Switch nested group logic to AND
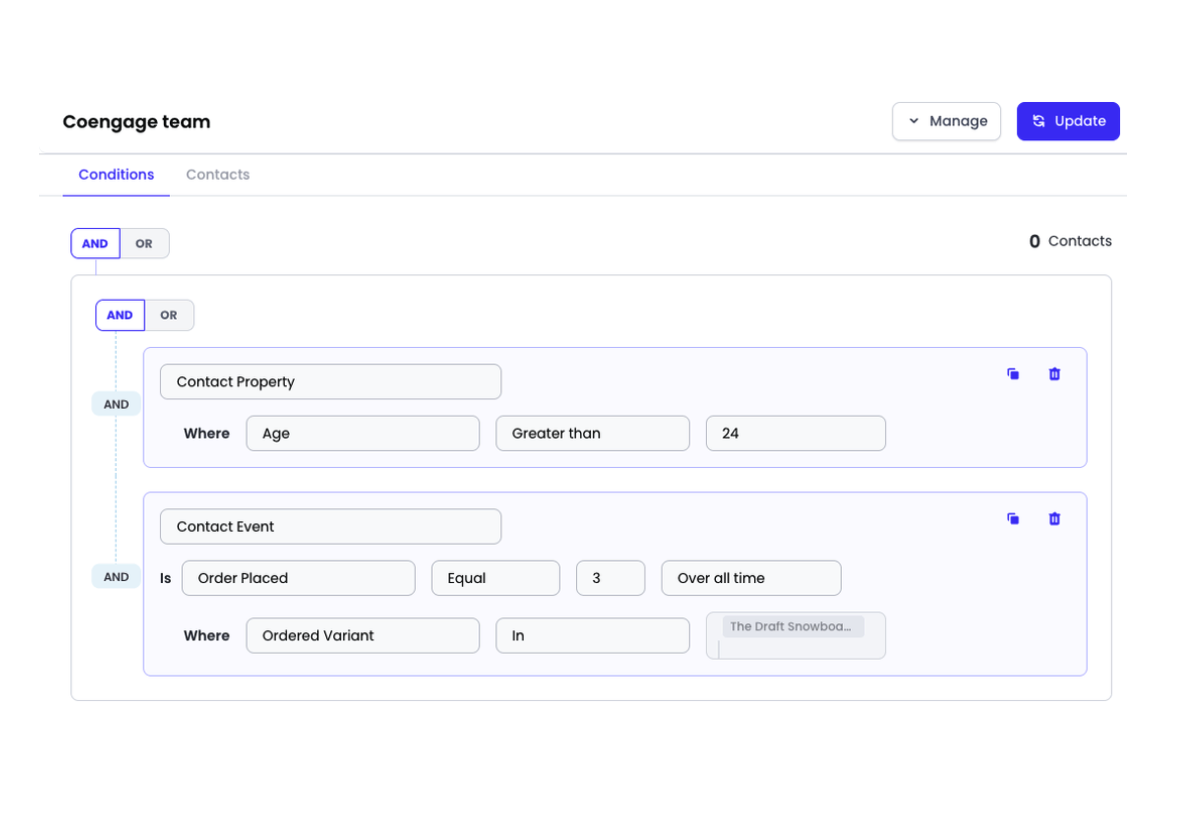1180x826 pixels. pyautogui.click(x=120, y=316)
